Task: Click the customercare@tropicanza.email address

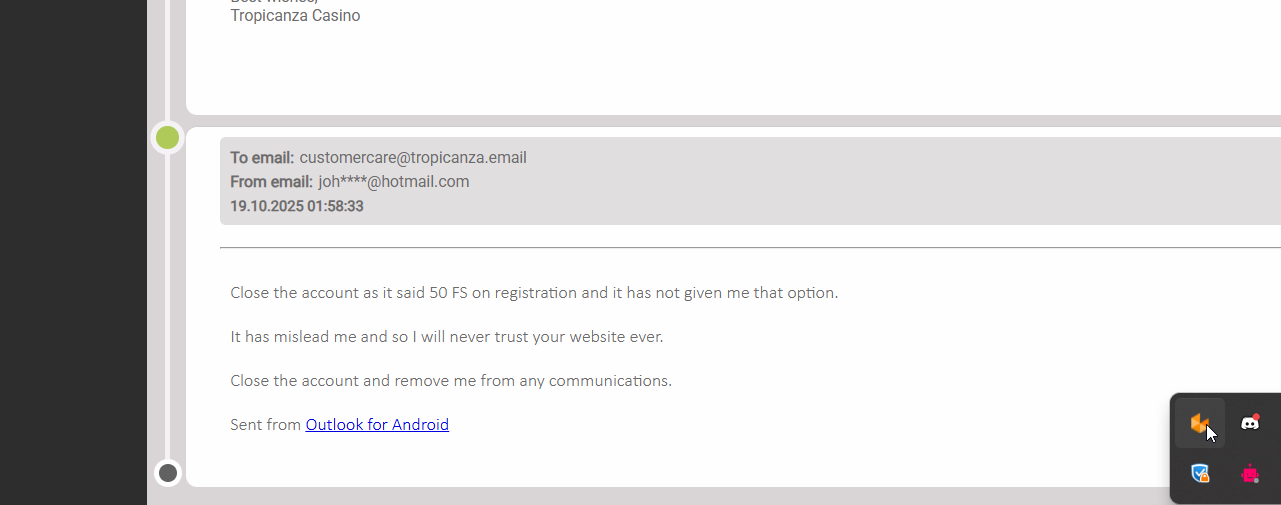Action: [413, 158]
